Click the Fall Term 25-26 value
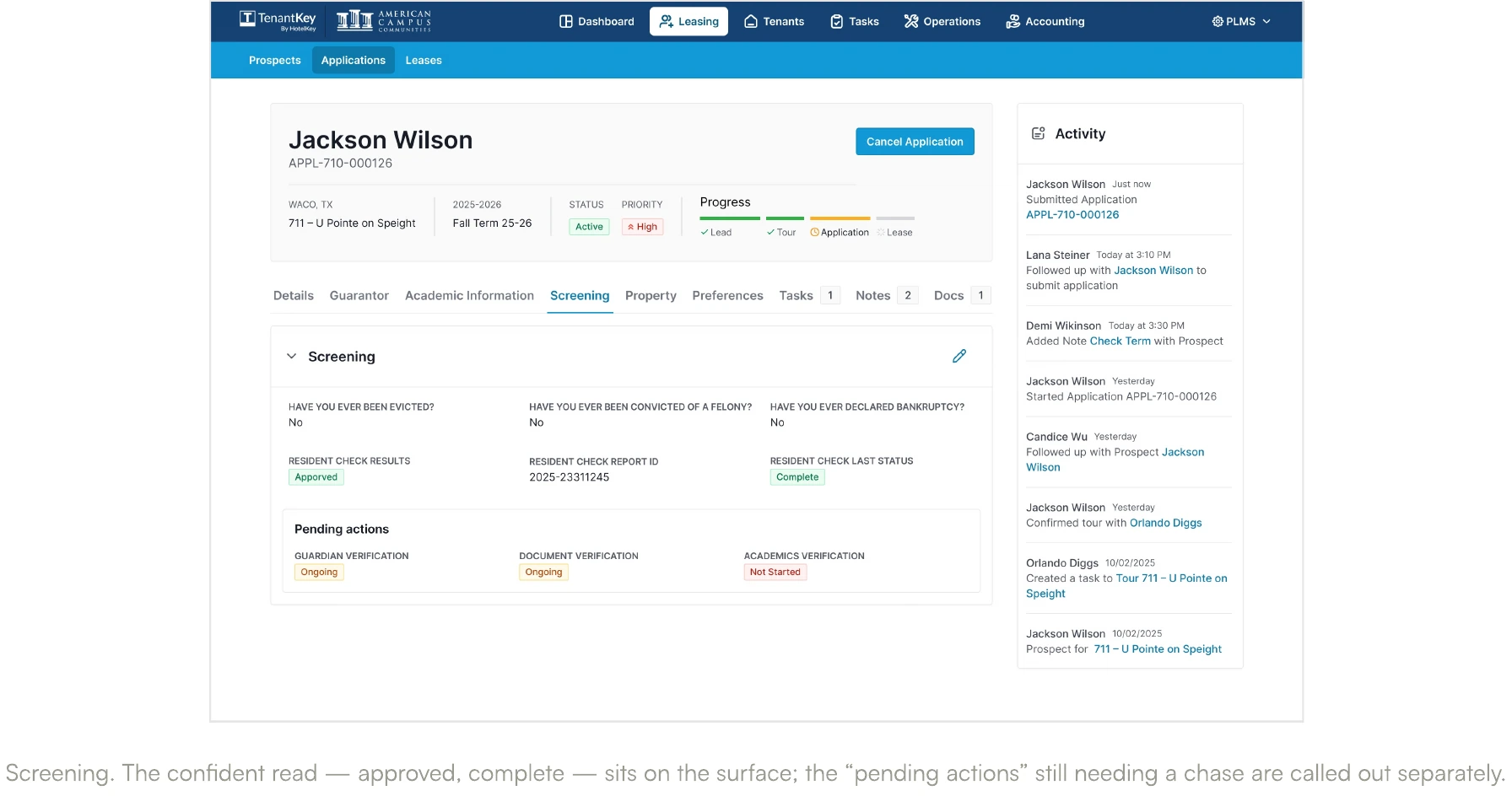Viewport: 1512px width, 796px height. click(x=492, y=223)
